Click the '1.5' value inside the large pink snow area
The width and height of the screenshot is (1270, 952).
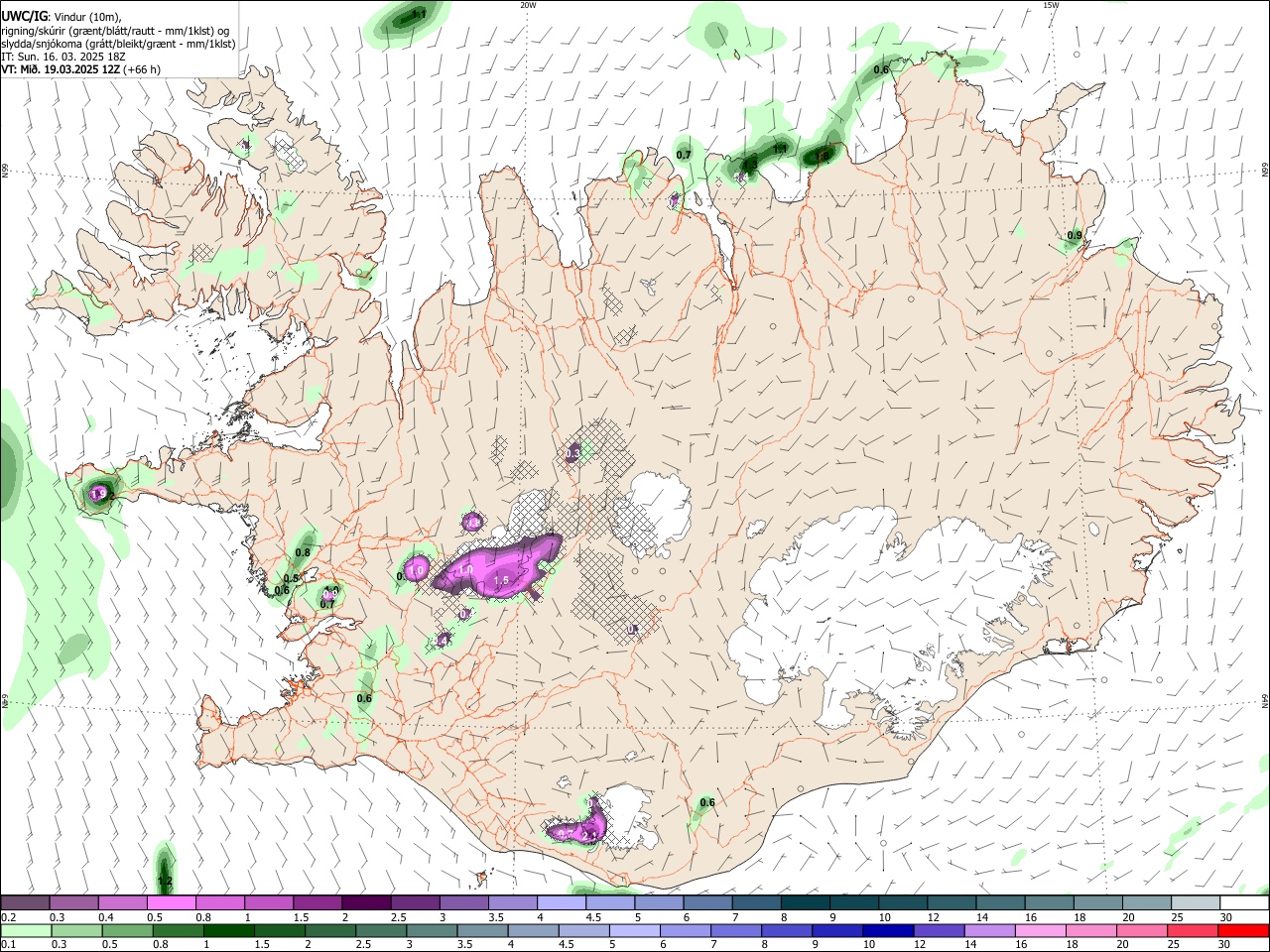pyautogui.click(x=501, y=580)
